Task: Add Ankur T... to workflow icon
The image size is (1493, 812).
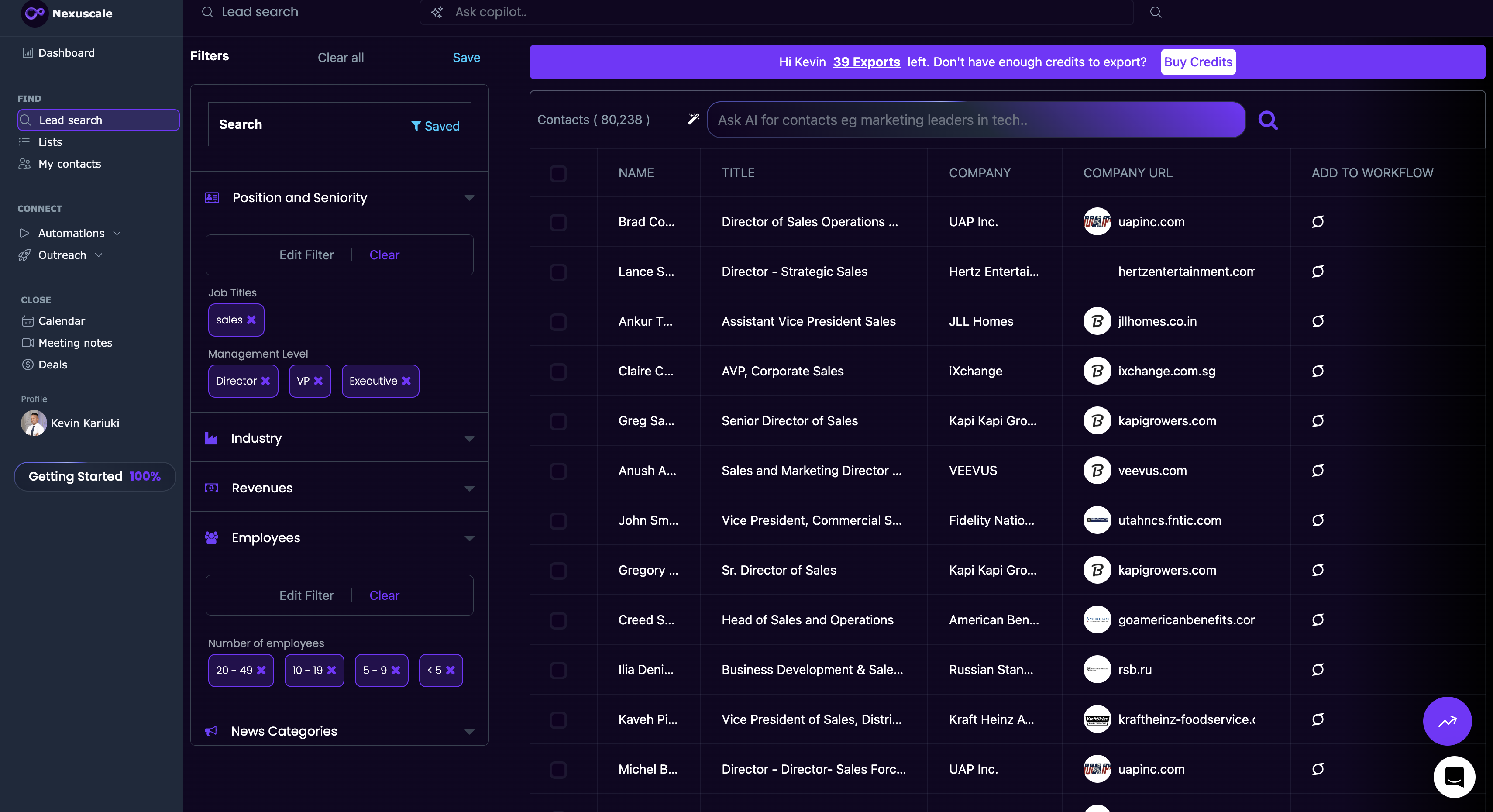Action: coord(1318,321)
